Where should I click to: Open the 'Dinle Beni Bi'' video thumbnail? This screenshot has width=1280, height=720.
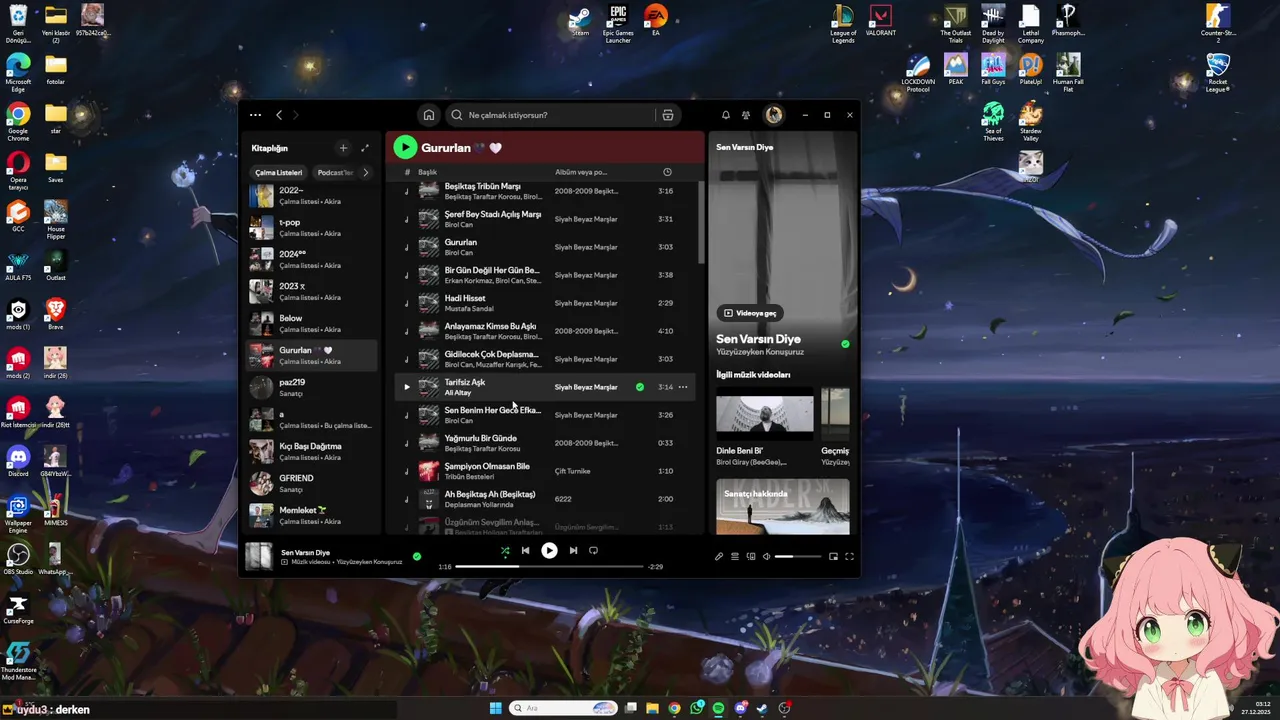point(765,414)
